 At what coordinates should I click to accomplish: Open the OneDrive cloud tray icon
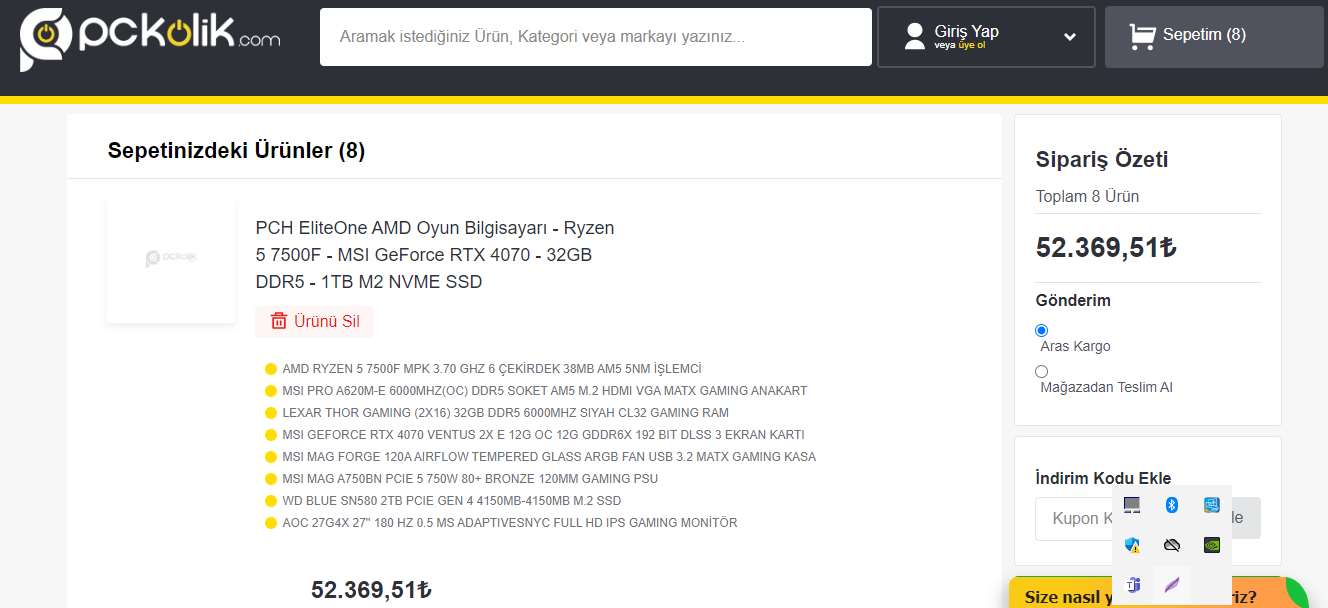1172,545
